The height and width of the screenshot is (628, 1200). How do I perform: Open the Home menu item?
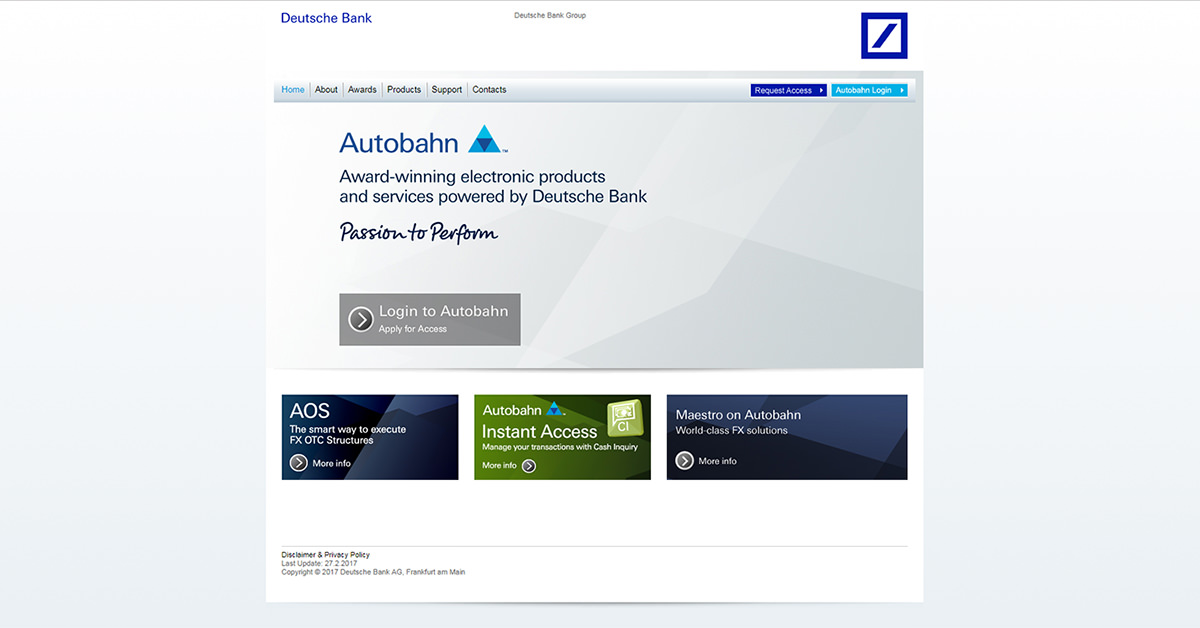click(293, 90)
